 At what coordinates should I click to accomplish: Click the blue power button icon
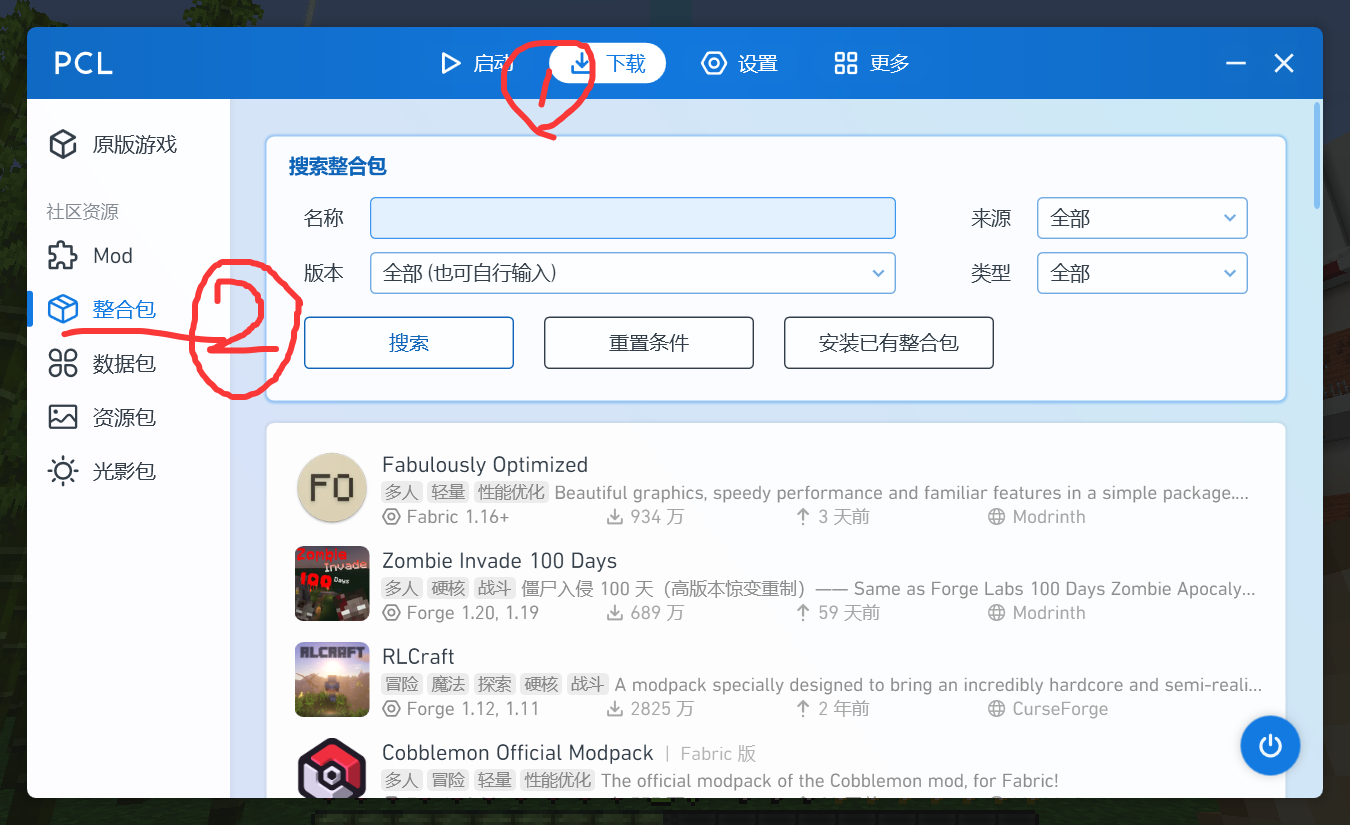point(1270,746)
